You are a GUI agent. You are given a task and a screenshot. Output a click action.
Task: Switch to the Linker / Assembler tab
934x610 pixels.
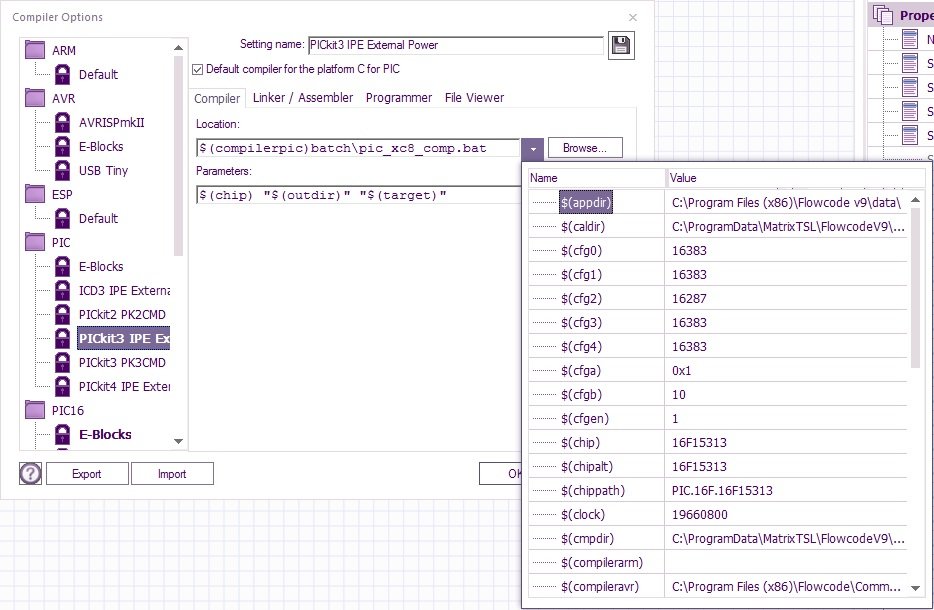click(x=302, y=98)
